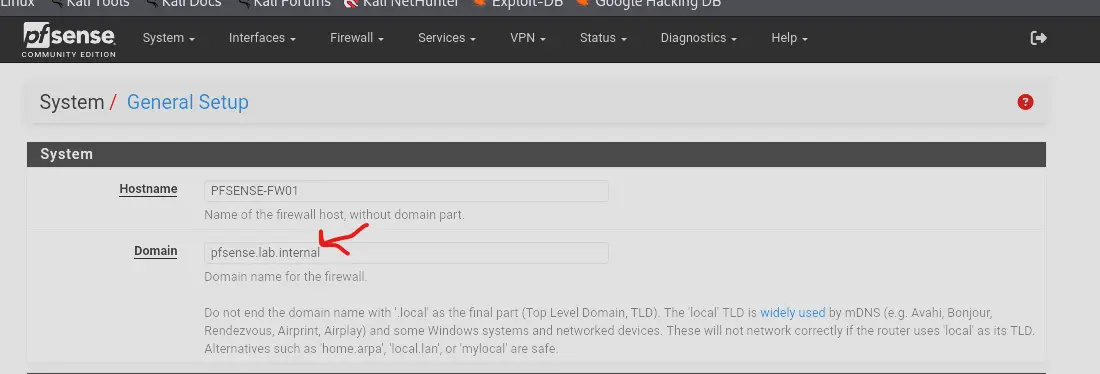The width and height of the screenshot is (1100, 374).
Task: Open the red help question mark icon
Action: [1025, 102]
